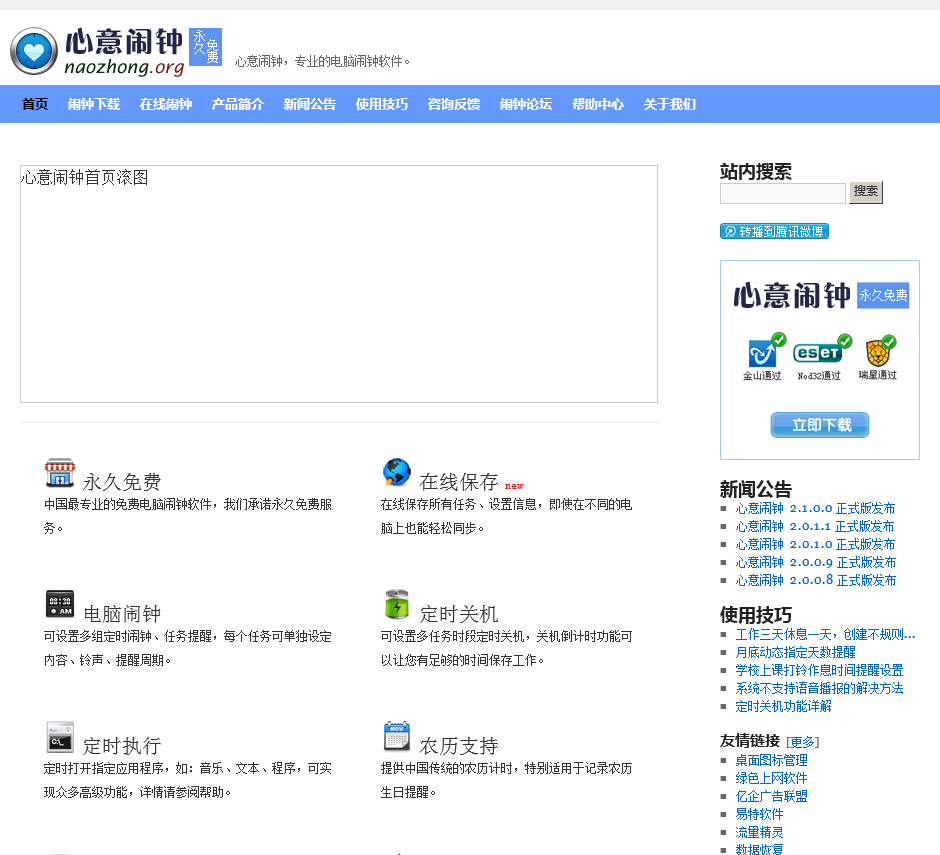Click the calendar icon beside 农历支持
The image size is (940, 855).
point(397,737)
